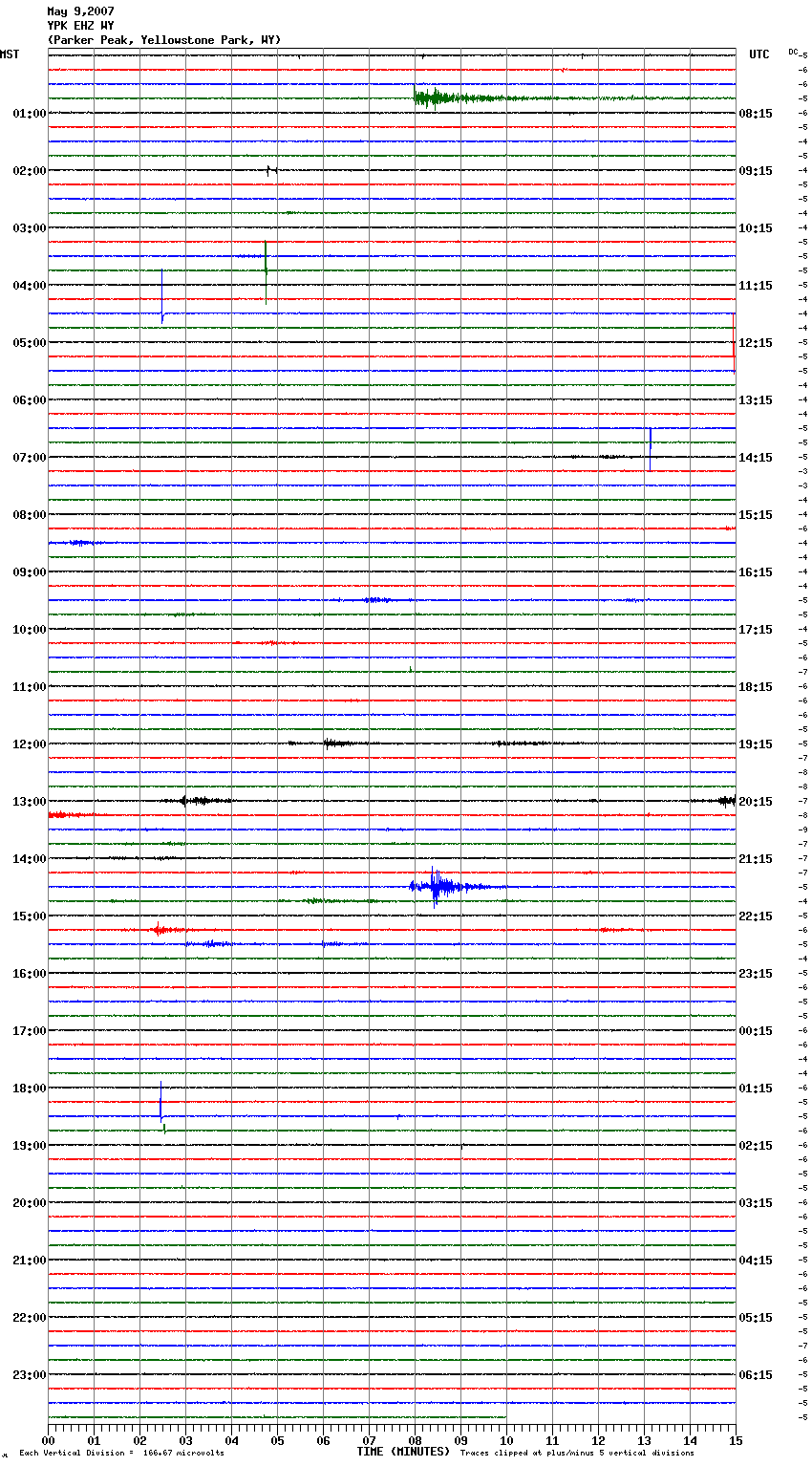Select the 16:00 MST time label
812x1466 pixels.
click(x=30, y=974)
